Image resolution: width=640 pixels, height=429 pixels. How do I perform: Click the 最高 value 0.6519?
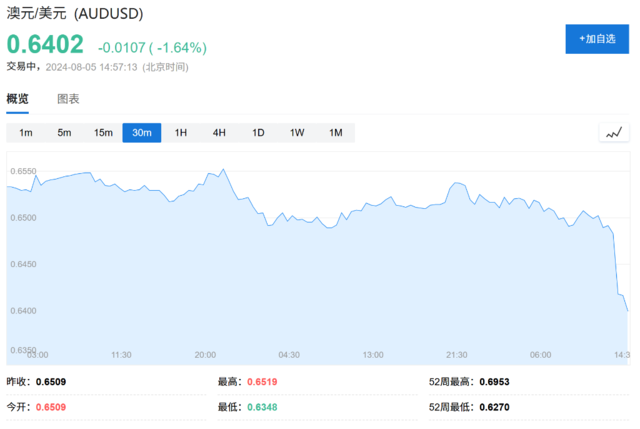261,381
